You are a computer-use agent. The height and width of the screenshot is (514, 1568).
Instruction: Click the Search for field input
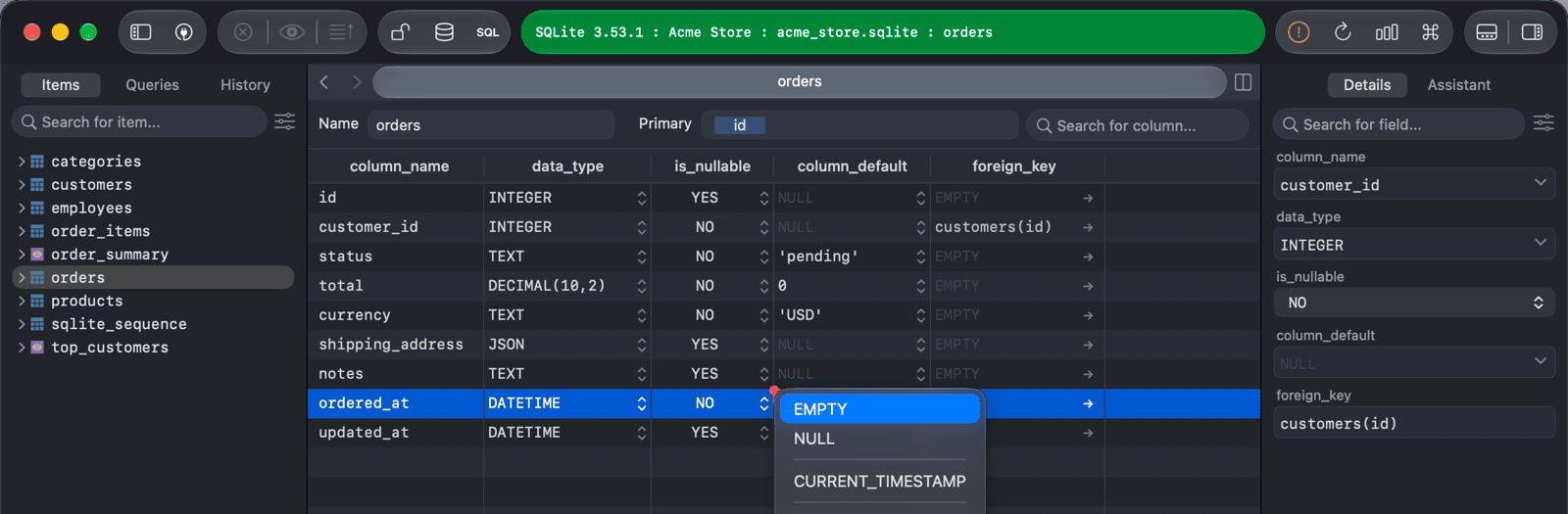point(1398,124)
